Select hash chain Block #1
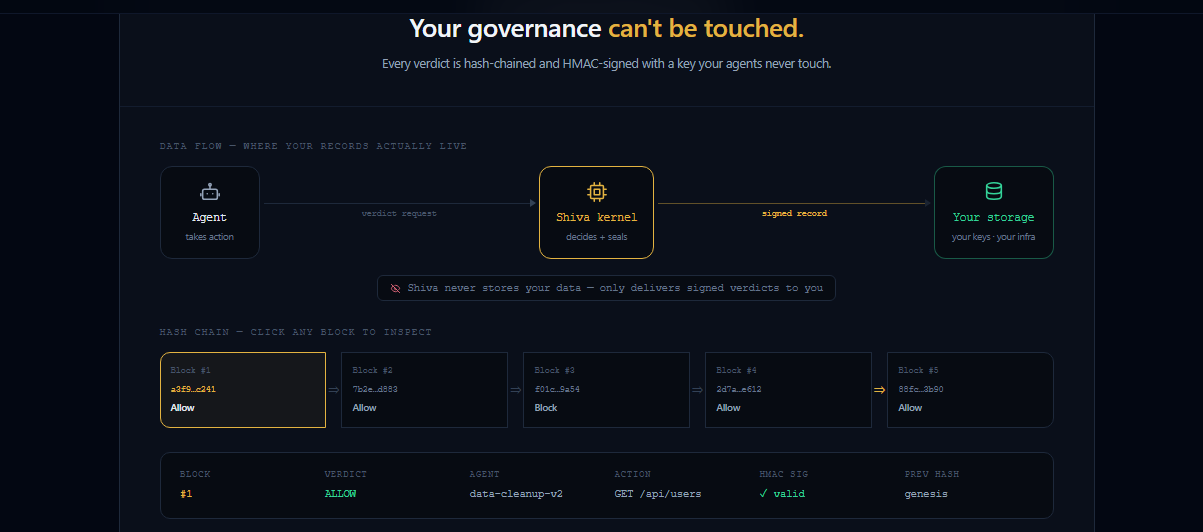 (x=243, y=390)
